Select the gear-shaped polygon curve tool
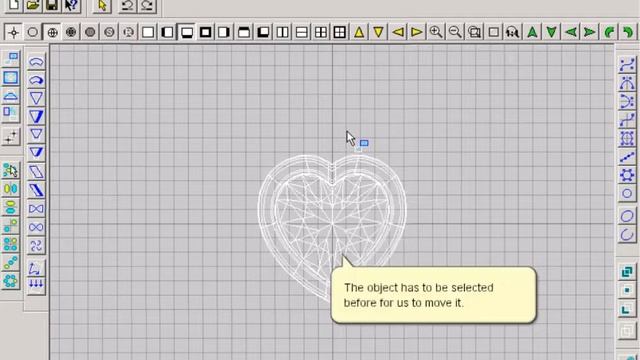This screenshot has height=360, width=640. point(627,175)
